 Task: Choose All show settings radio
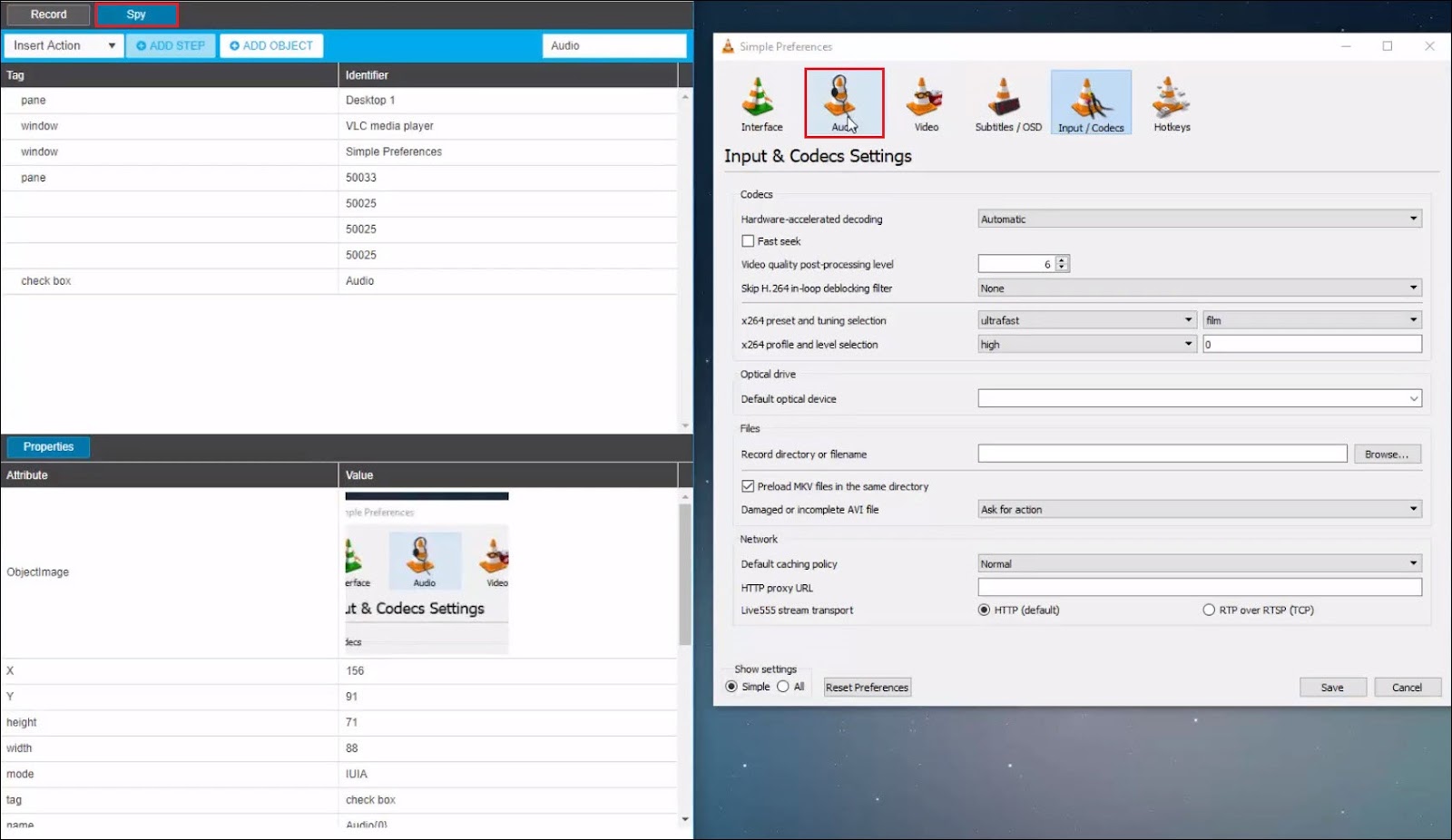783,687
